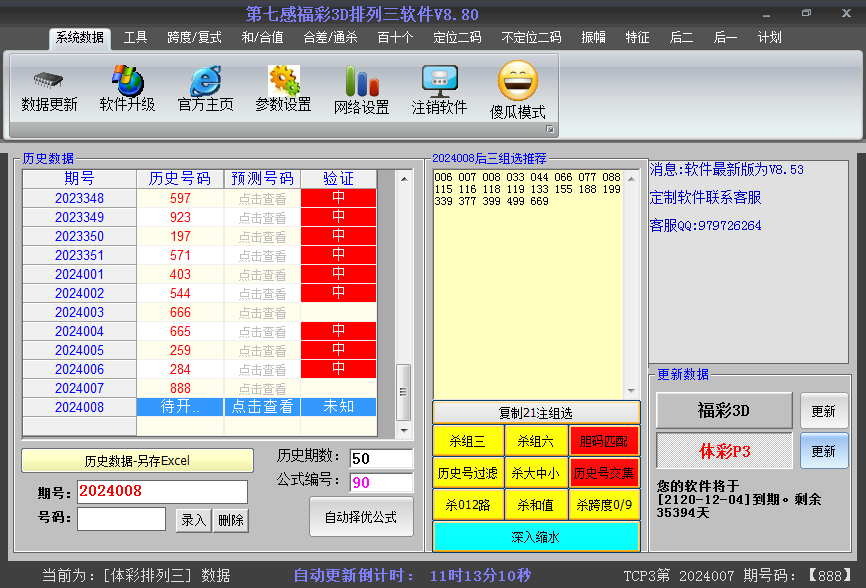
Task: Click the 杀组三 button
Action: 468,441
